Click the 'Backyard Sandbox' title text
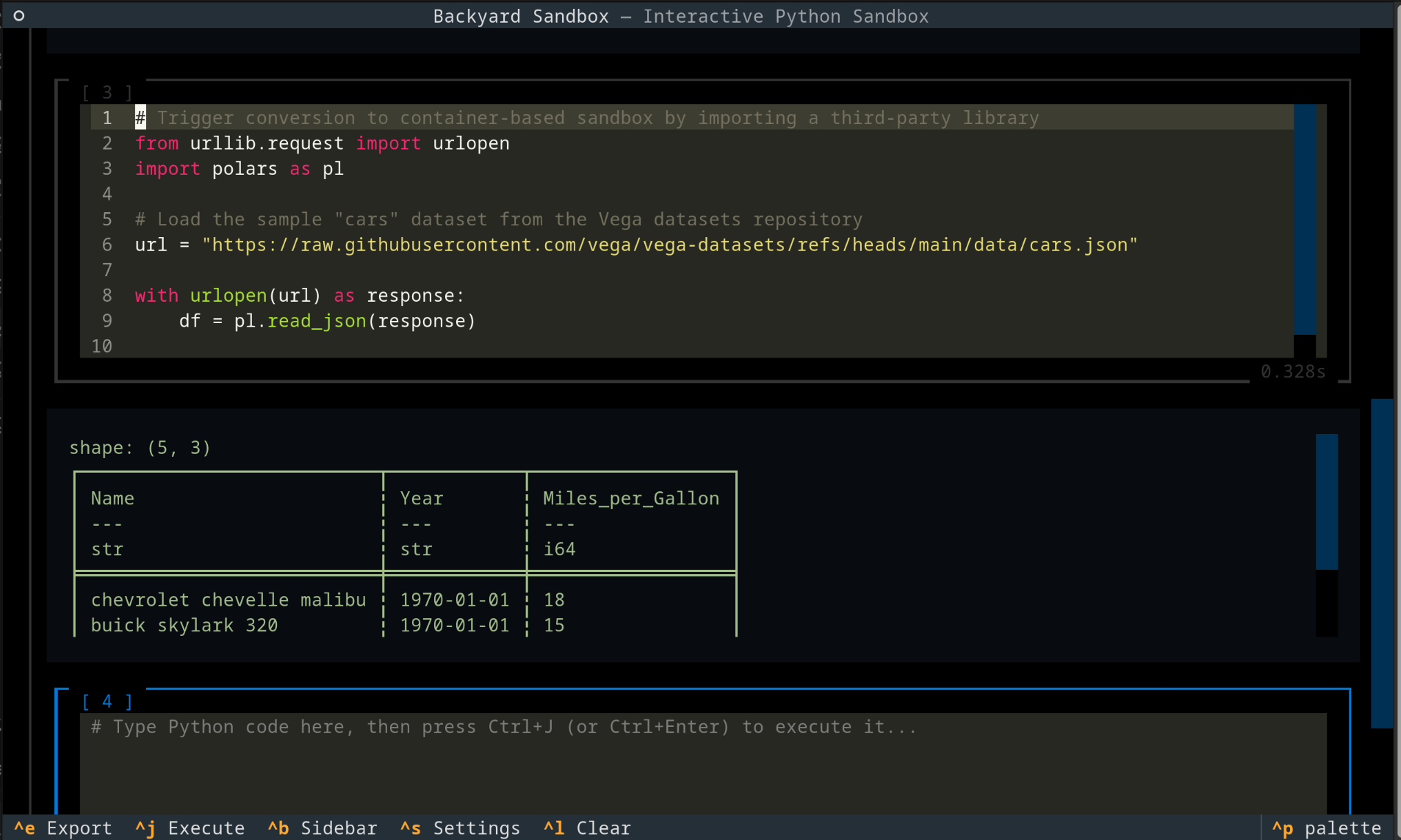The image size is (1401, 840). click(x=521, y=16)
